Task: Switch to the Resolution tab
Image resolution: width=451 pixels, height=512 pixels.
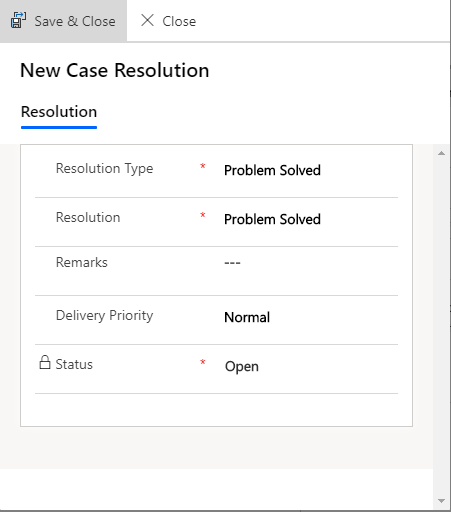Action: (x=59, y=112)
